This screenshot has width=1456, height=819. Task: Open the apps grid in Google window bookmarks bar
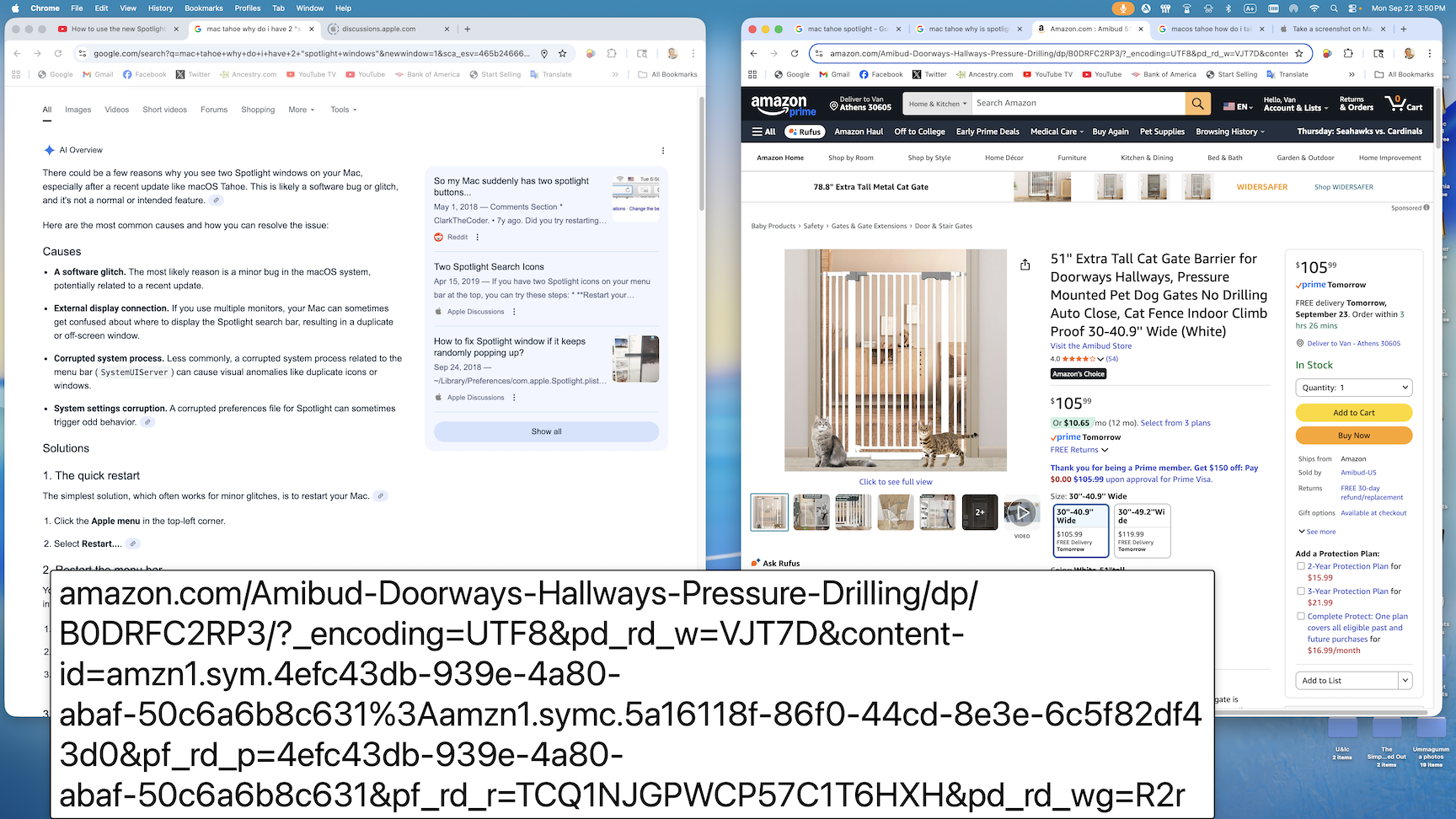coord(16,74)
